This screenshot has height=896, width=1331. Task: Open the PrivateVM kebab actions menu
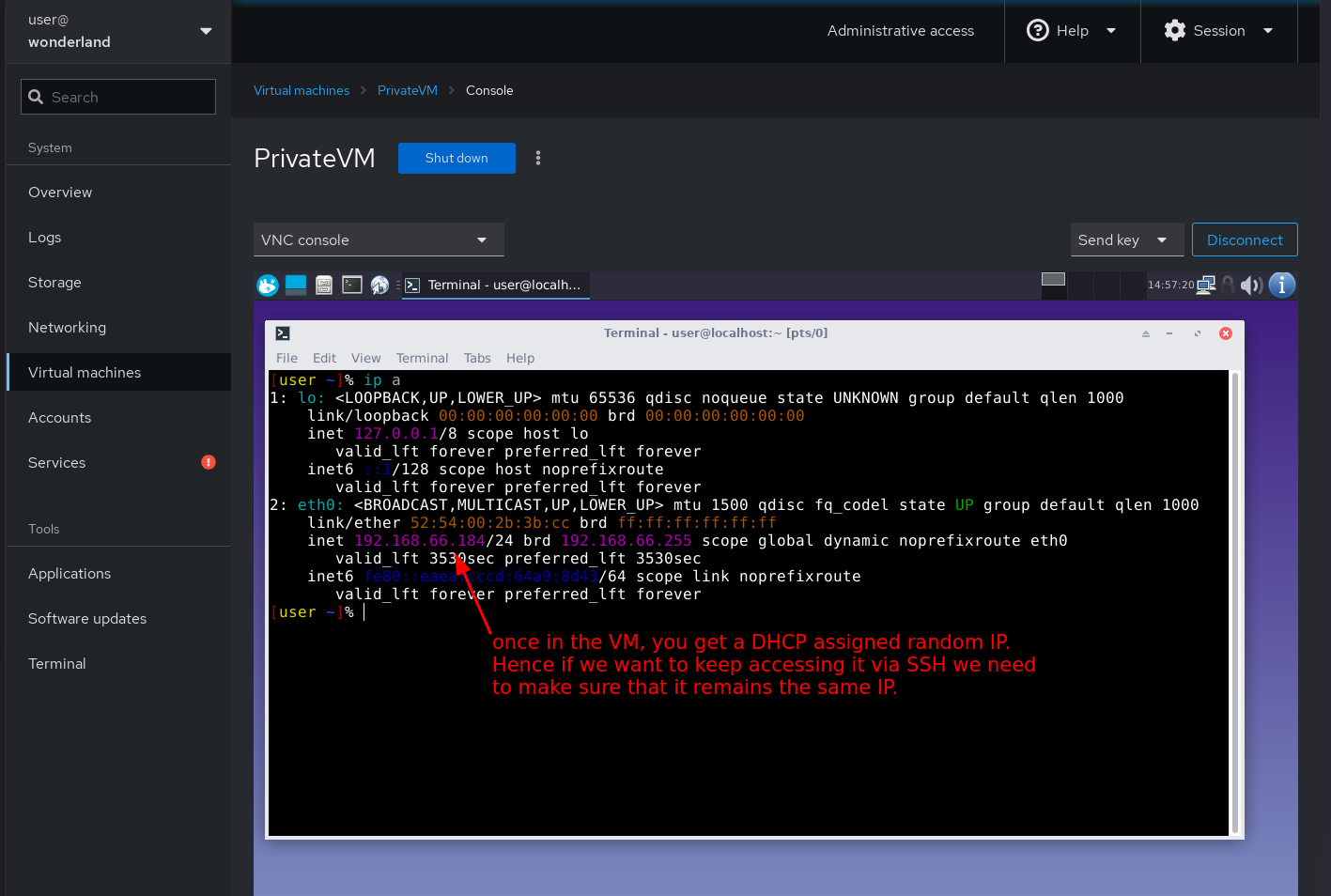538,158
